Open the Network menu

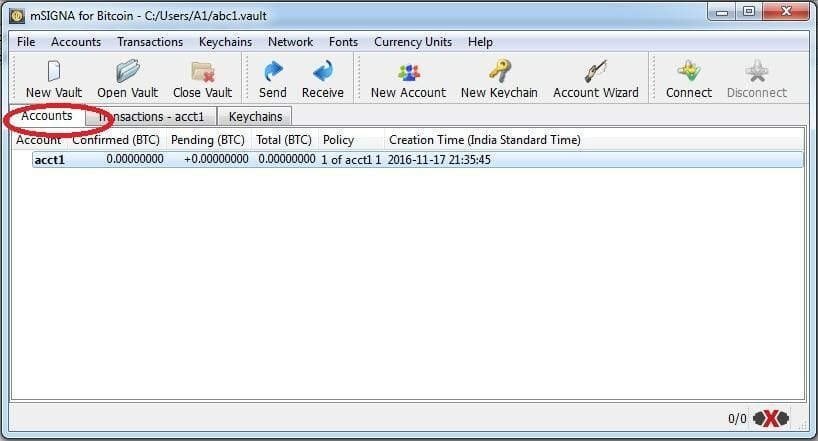pos(291,42)
